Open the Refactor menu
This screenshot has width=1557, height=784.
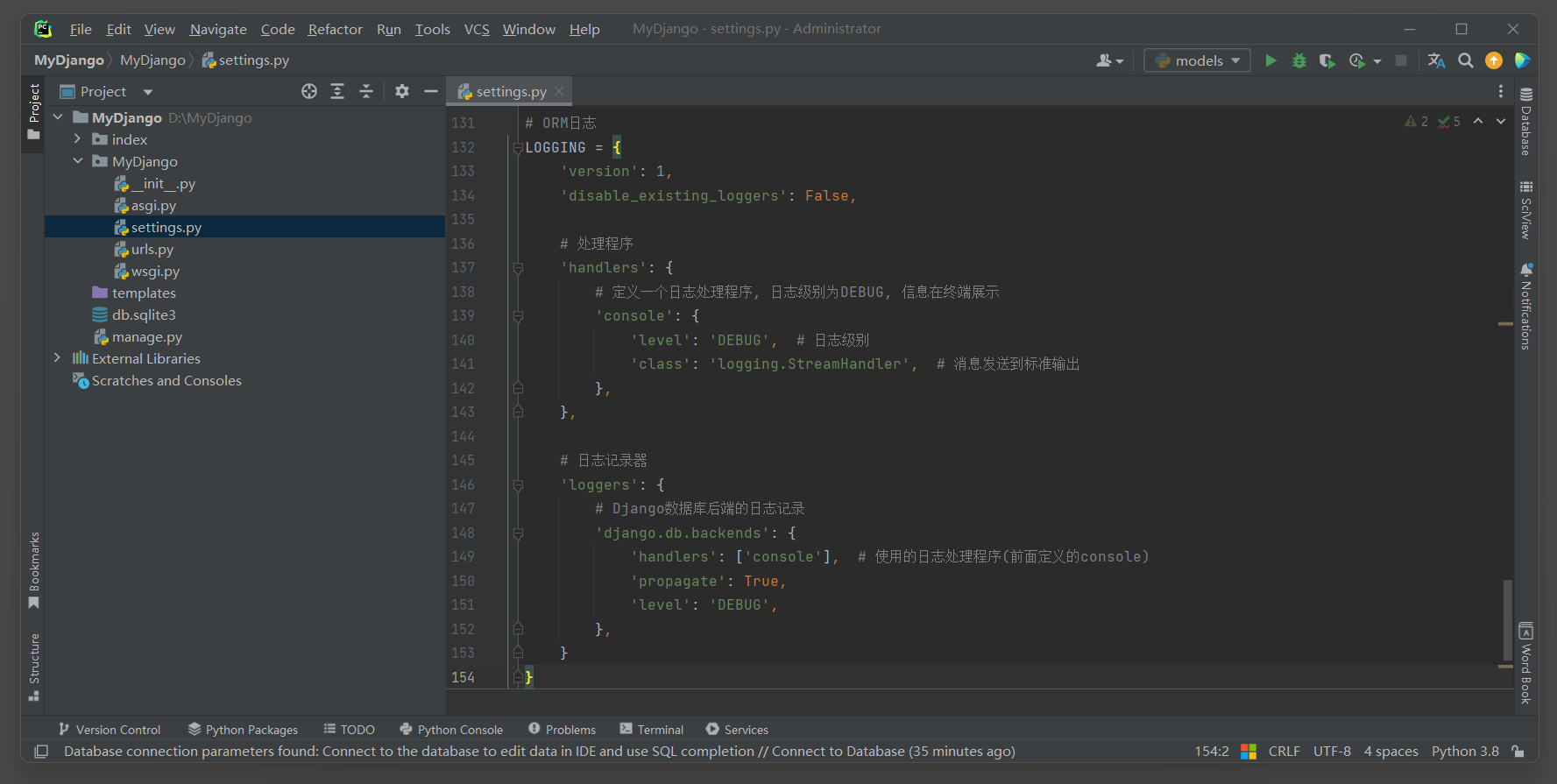[x=335, y=29]
